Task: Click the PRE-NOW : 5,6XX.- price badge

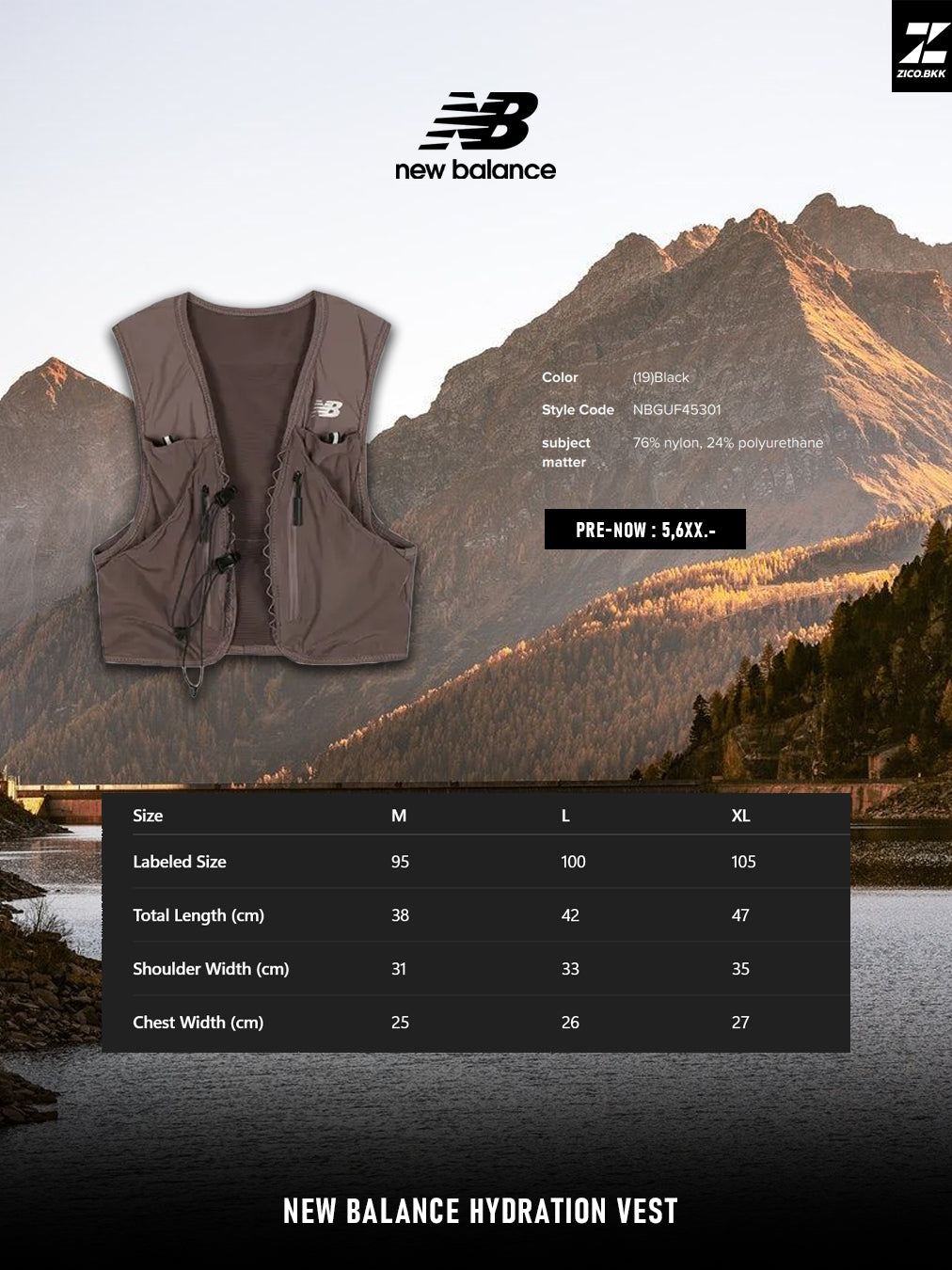Action: click(645, 530)
